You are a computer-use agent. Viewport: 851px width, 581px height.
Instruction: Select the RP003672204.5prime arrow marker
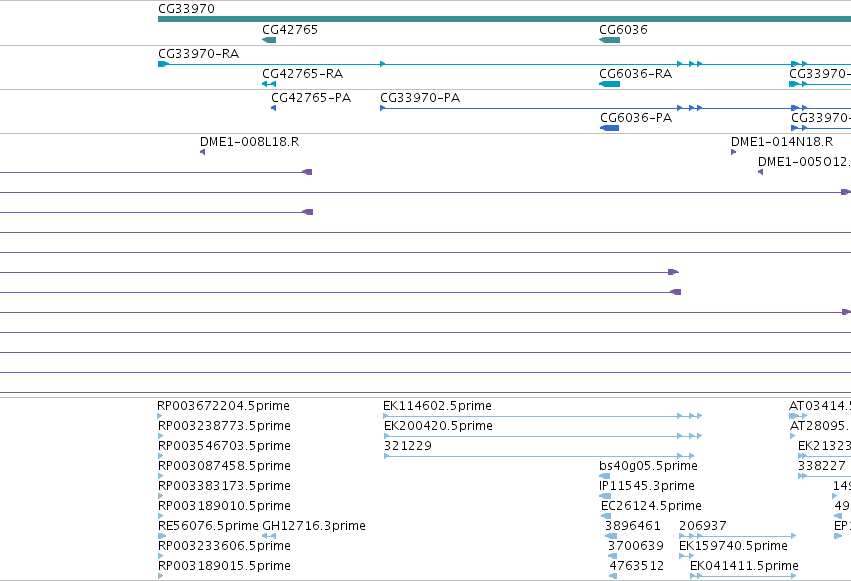click(160, 416)
